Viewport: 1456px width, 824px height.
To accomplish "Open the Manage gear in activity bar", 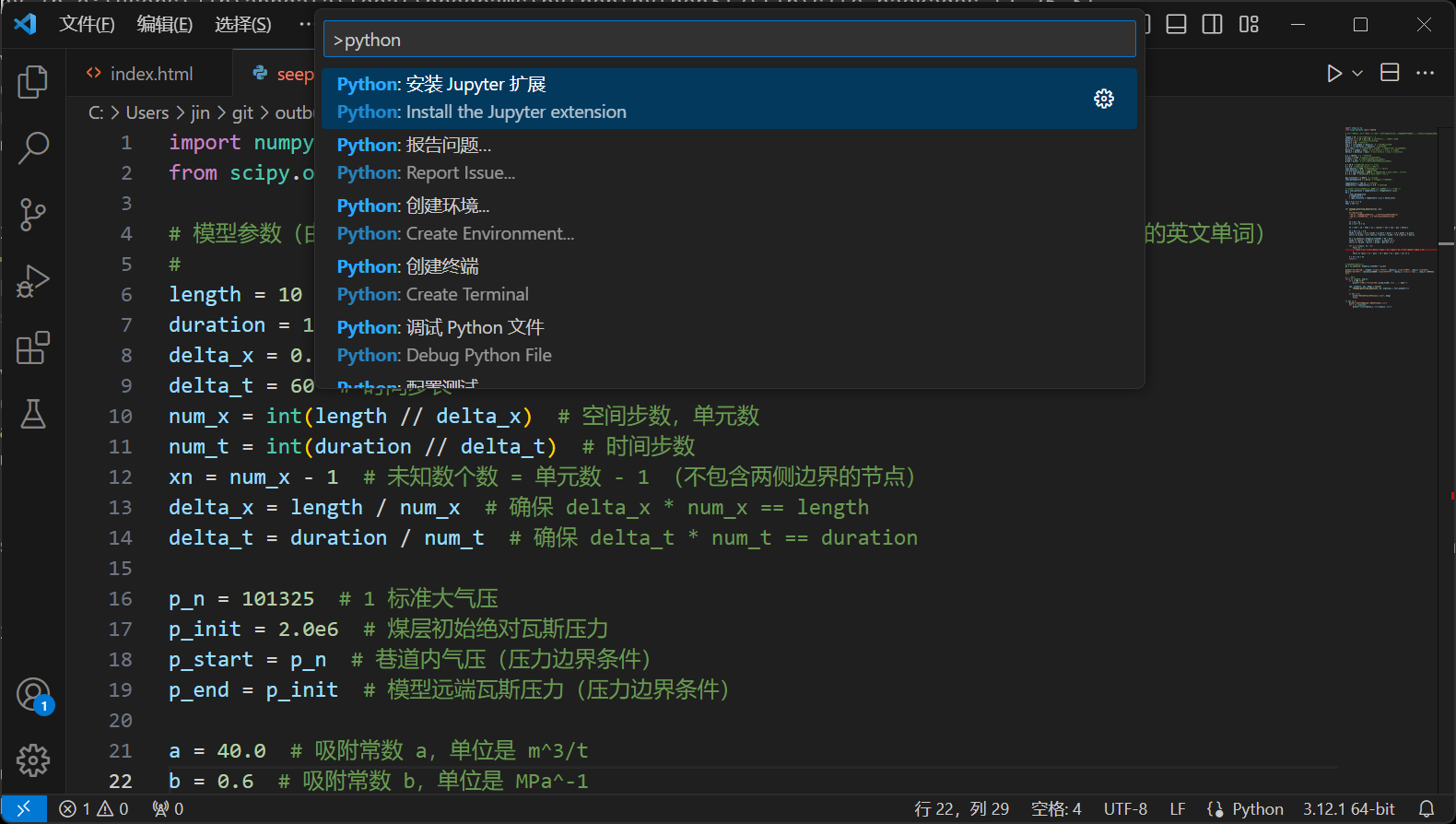I will tap(33, 760).
